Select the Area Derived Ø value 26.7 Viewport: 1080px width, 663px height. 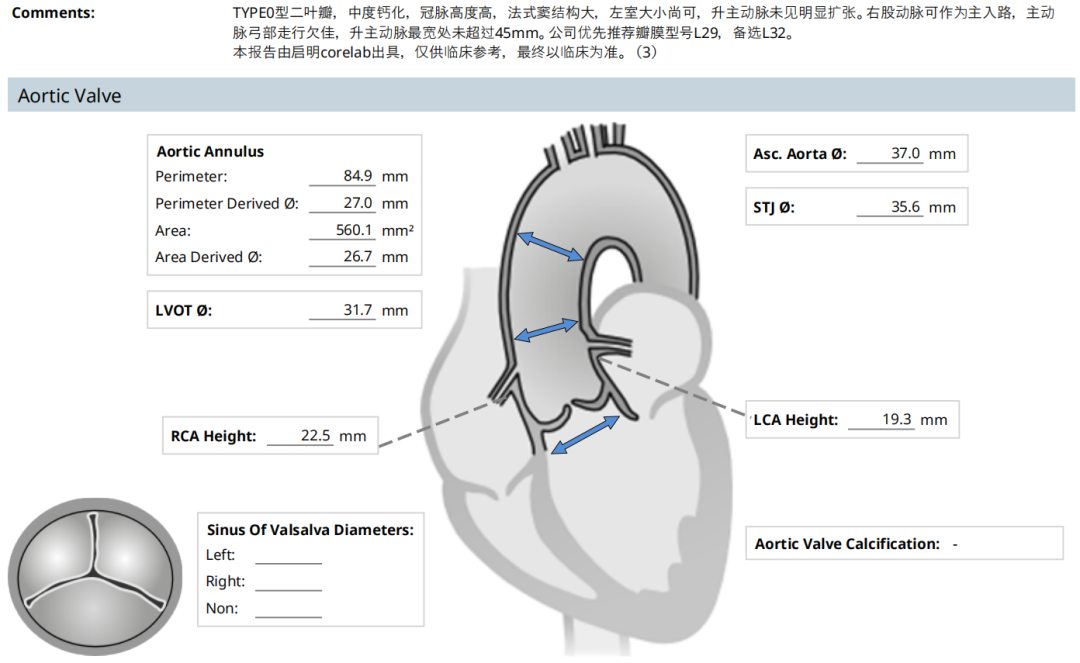(358, 257)
